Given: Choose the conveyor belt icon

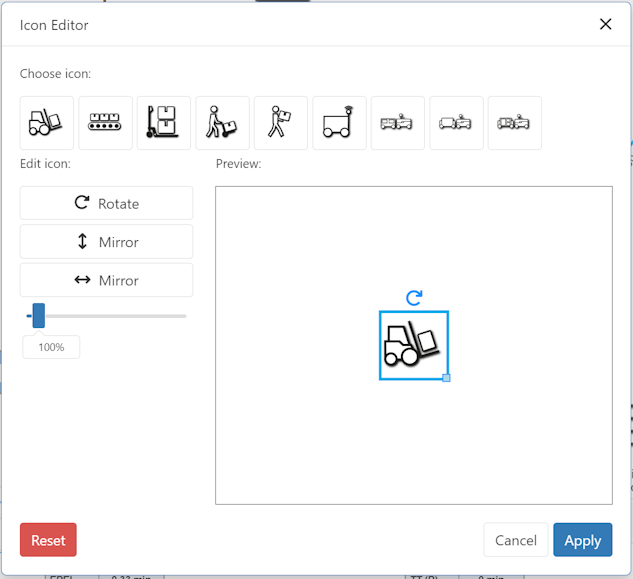Looking at the screenshot, I should [105, 123].
